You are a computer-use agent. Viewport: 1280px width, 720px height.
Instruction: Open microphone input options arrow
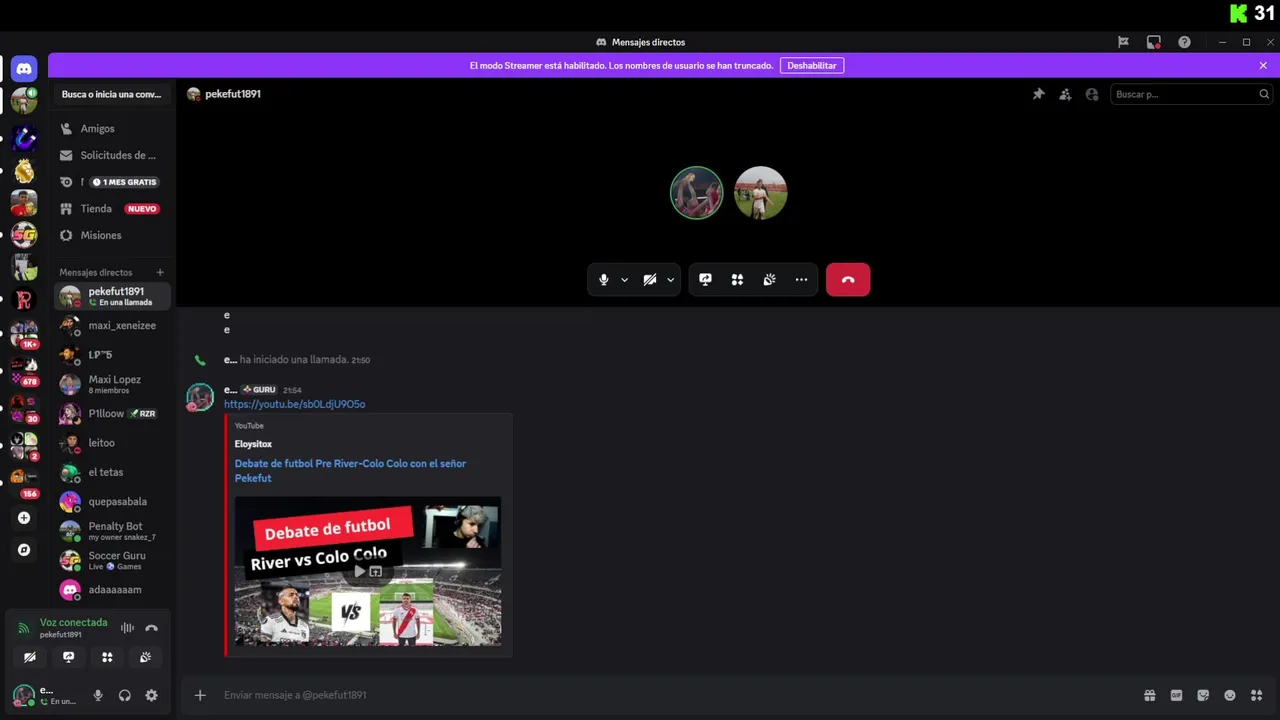tap(624, 280)
